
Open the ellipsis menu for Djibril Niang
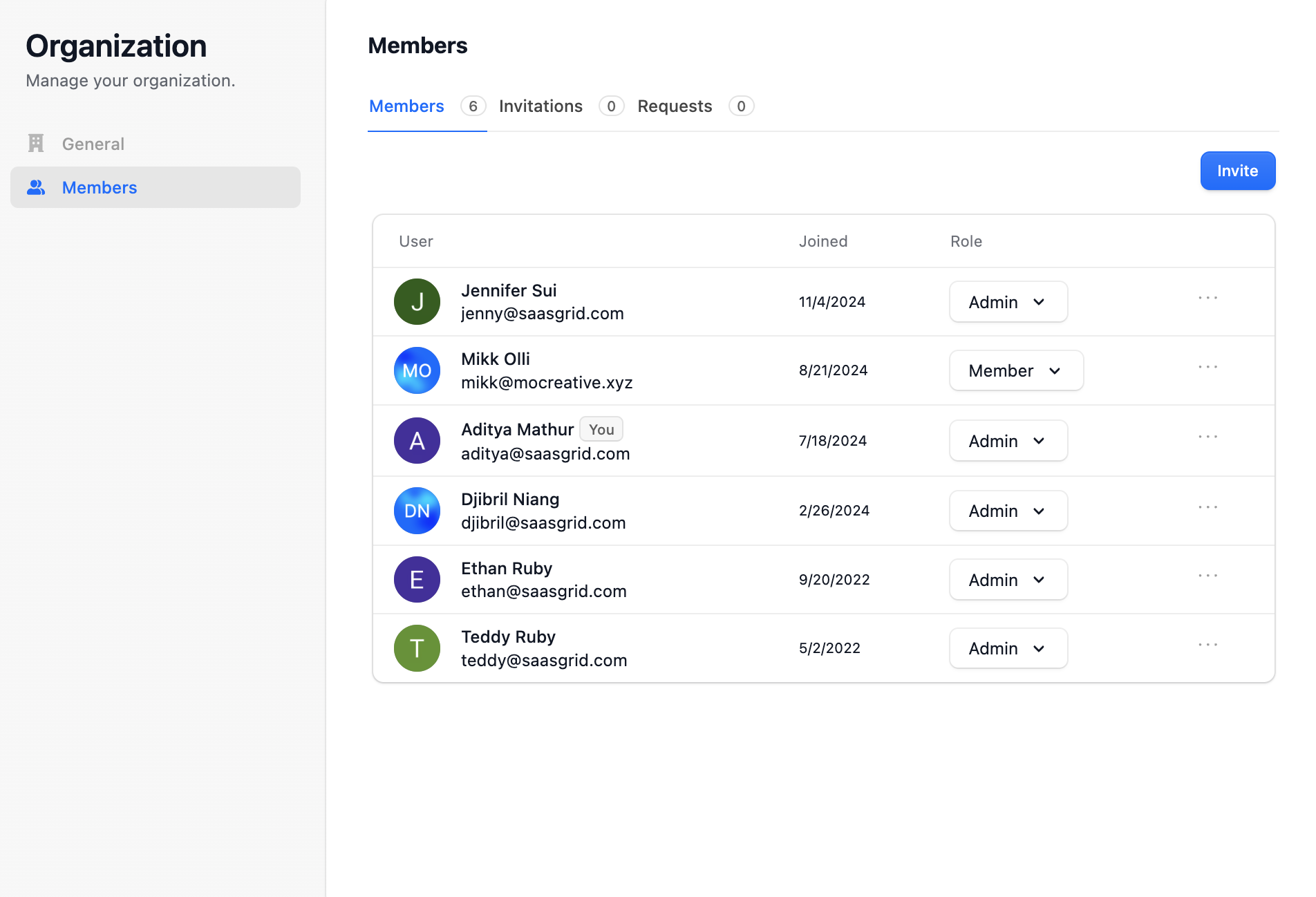pos(1207,507)
